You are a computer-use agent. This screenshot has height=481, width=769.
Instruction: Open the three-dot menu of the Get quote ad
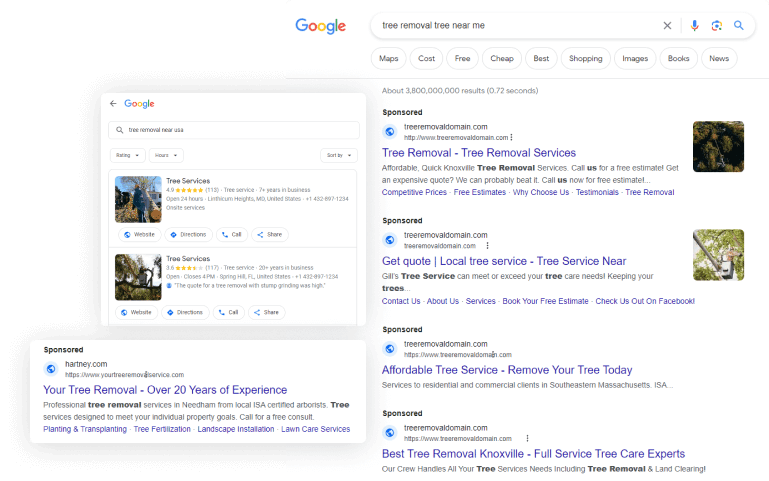click(487, 246)
